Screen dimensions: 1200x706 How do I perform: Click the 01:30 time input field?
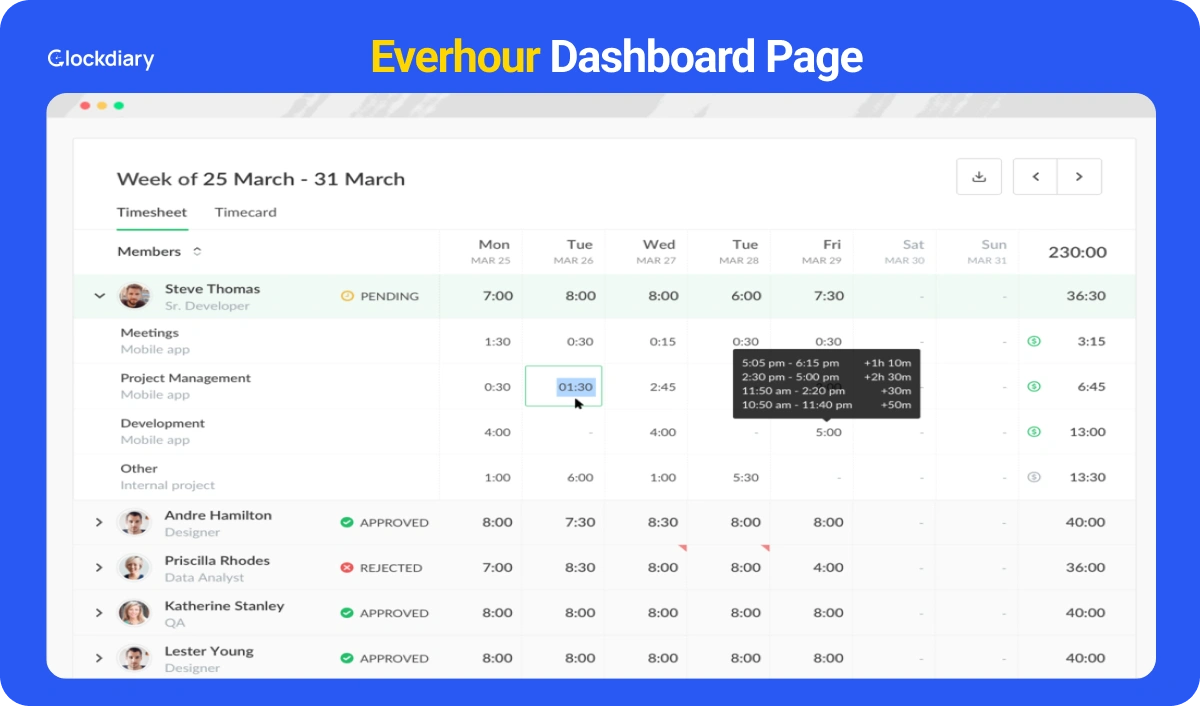564,386
